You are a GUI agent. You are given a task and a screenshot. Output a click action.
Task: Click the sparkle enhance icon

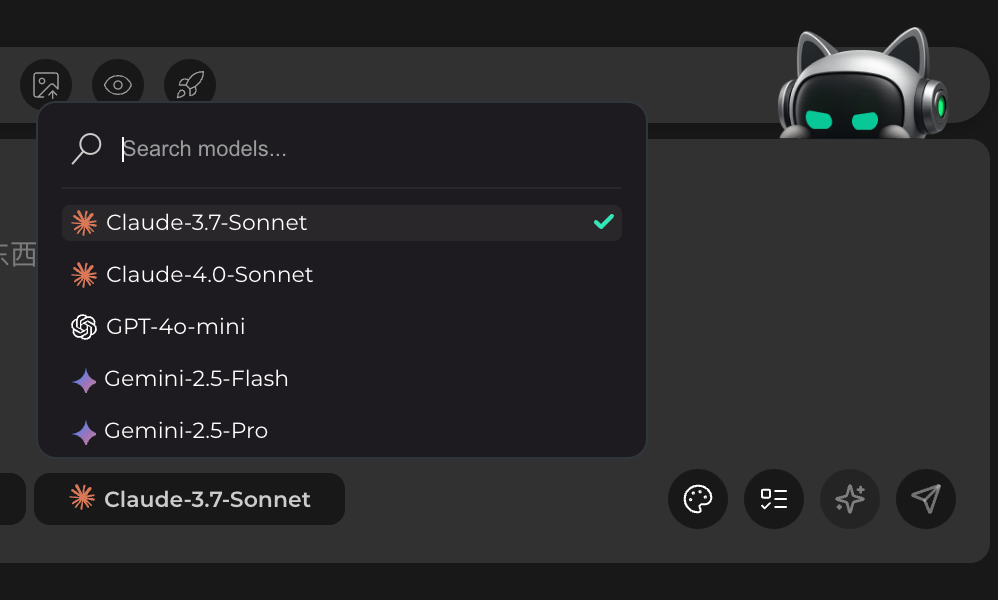point(850,499)
